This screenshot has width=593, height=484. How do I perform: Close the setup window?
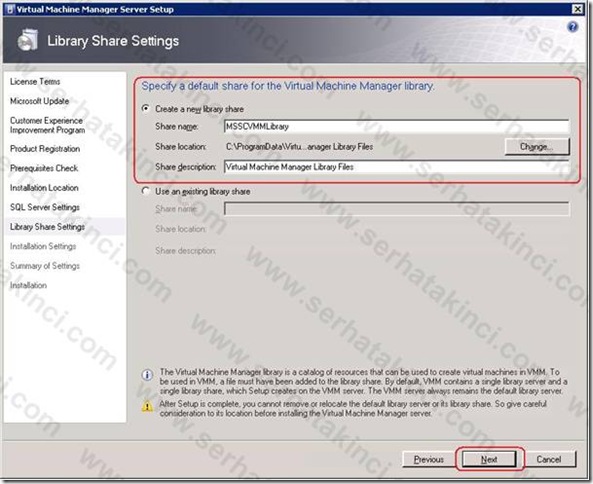pyautogui.click(x=577, y=9)
